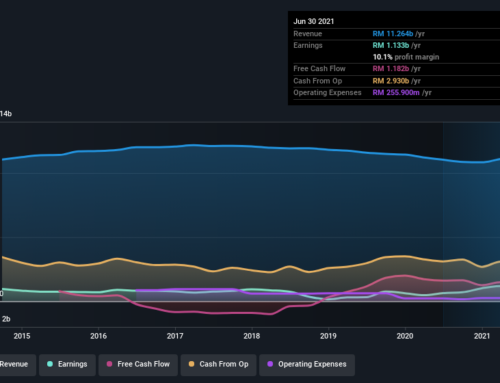Toggle the Cash From Op series
The height and width of the screenshot is (383, 500).
(219, 365)
